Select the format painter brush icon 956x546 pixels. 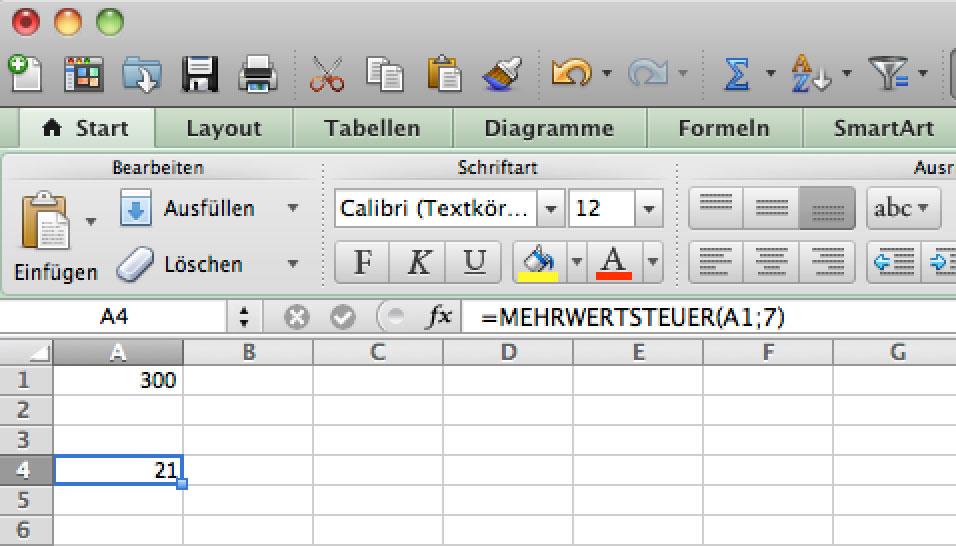[502, 74]
